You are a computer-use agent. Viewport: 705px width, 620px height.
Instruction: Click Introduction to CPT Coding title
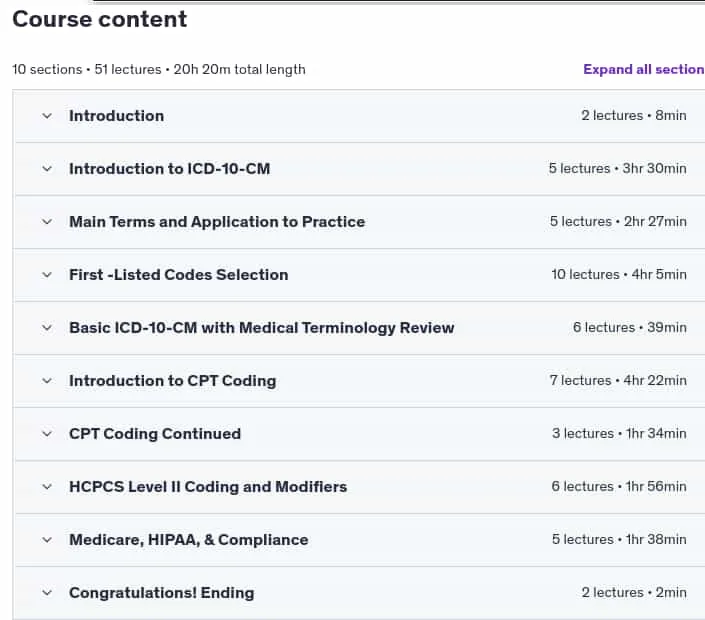click(x=173, y=381)
